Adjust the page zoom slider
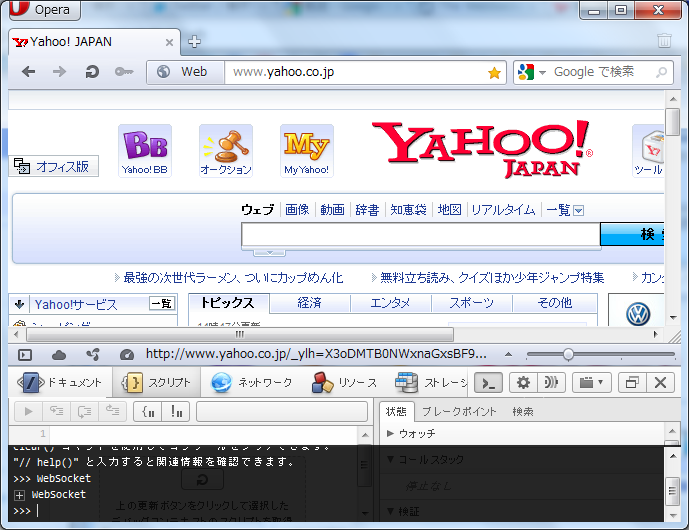The image size is (689, 530). [568, 354]
